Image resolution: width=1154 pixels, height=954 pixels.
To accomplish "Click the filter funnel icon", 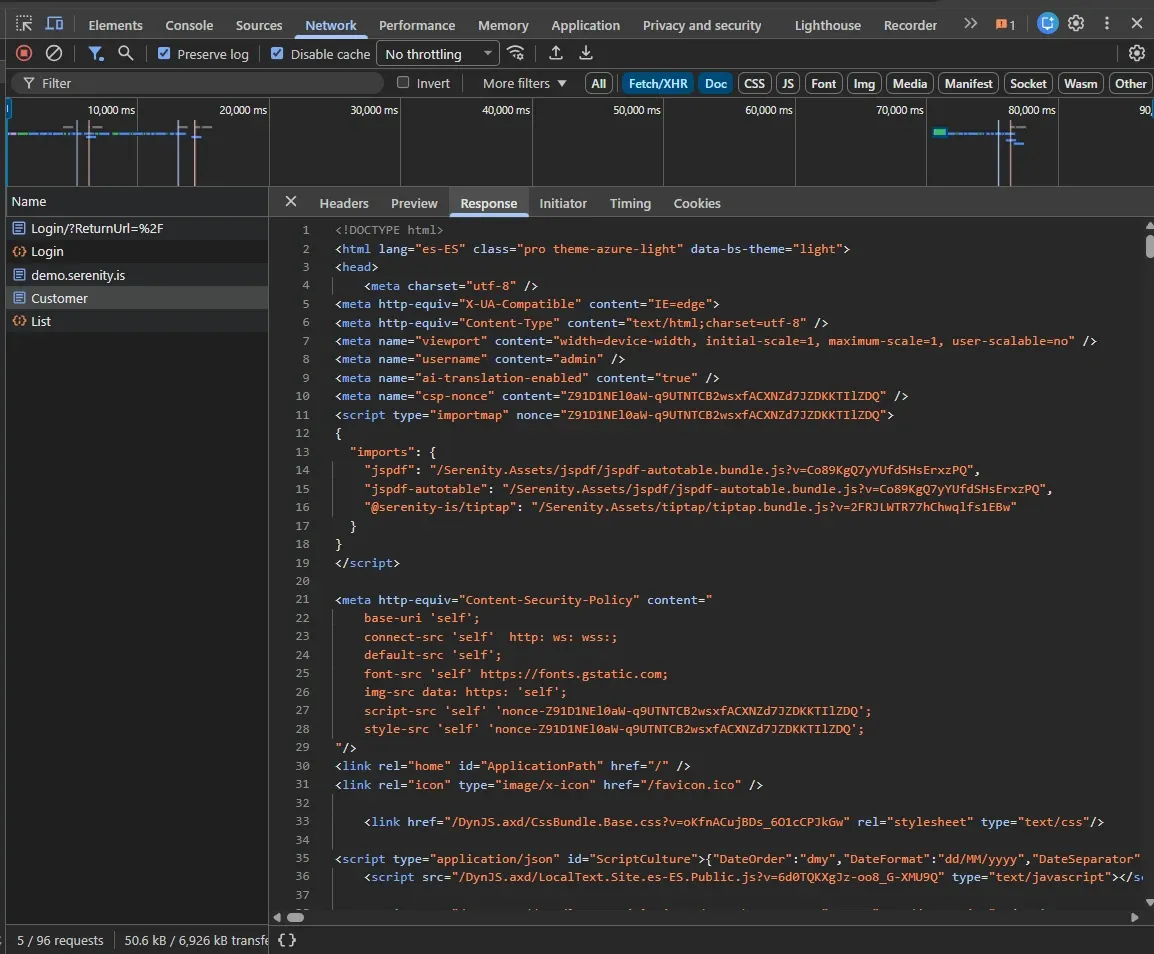I will [x=96, y=53].
